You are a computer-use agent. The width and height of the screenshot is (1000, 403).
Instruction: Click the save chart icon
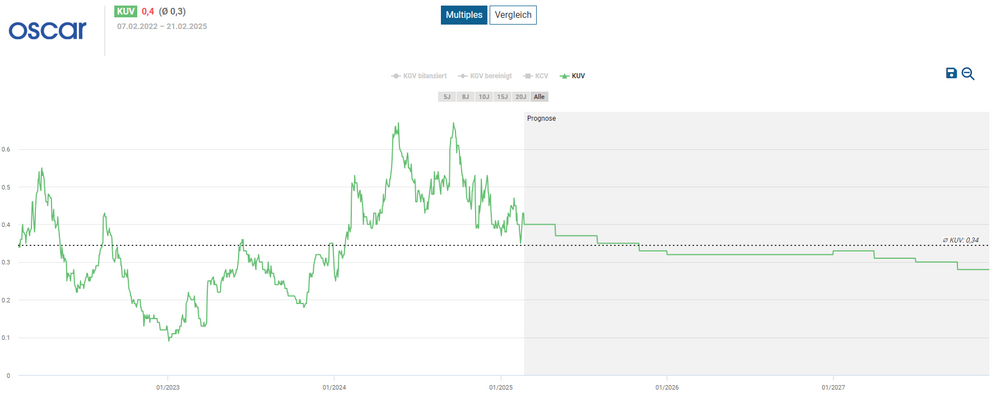coord(951,73)
